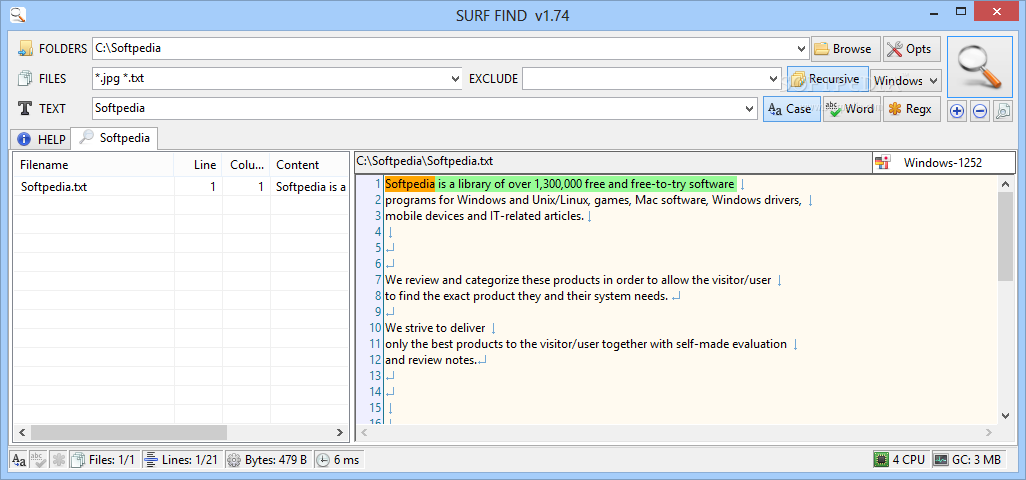Click the Lines: 1/21 status entry
The width and height of the screenshot is (1026, 480).
[x=183, y=460]
